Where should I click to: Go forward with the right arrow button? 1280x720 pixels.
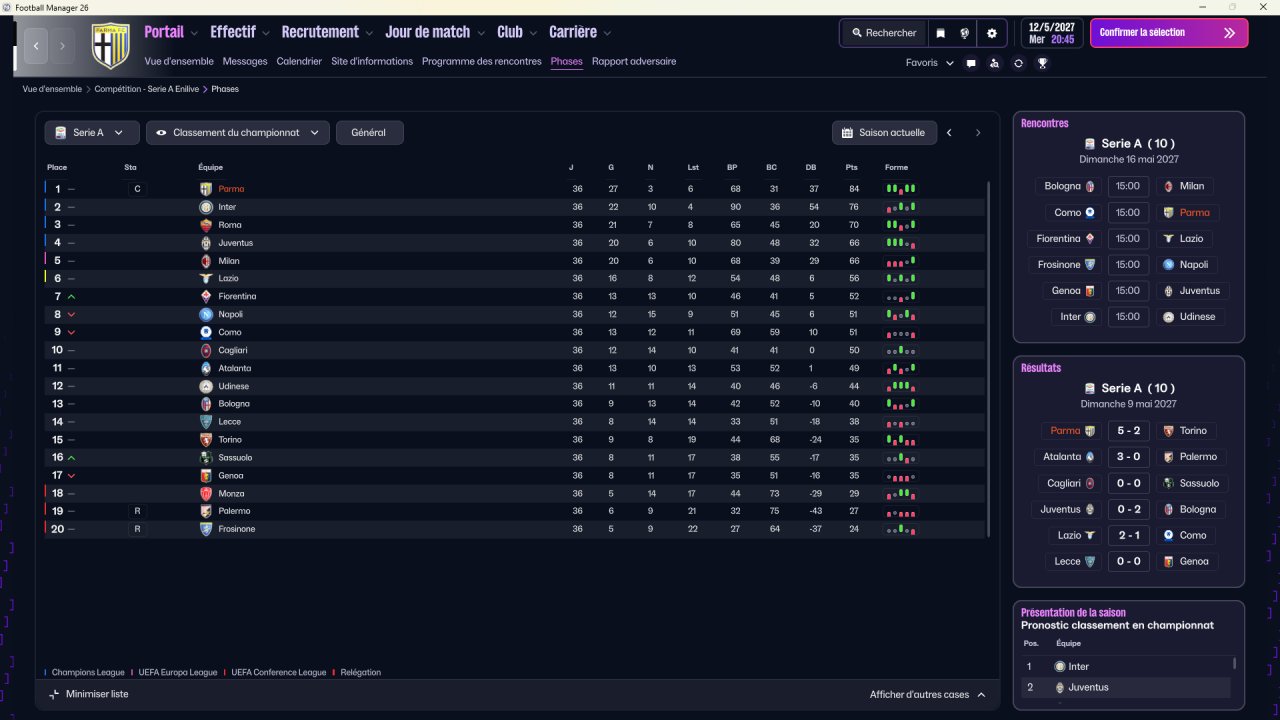62,46
